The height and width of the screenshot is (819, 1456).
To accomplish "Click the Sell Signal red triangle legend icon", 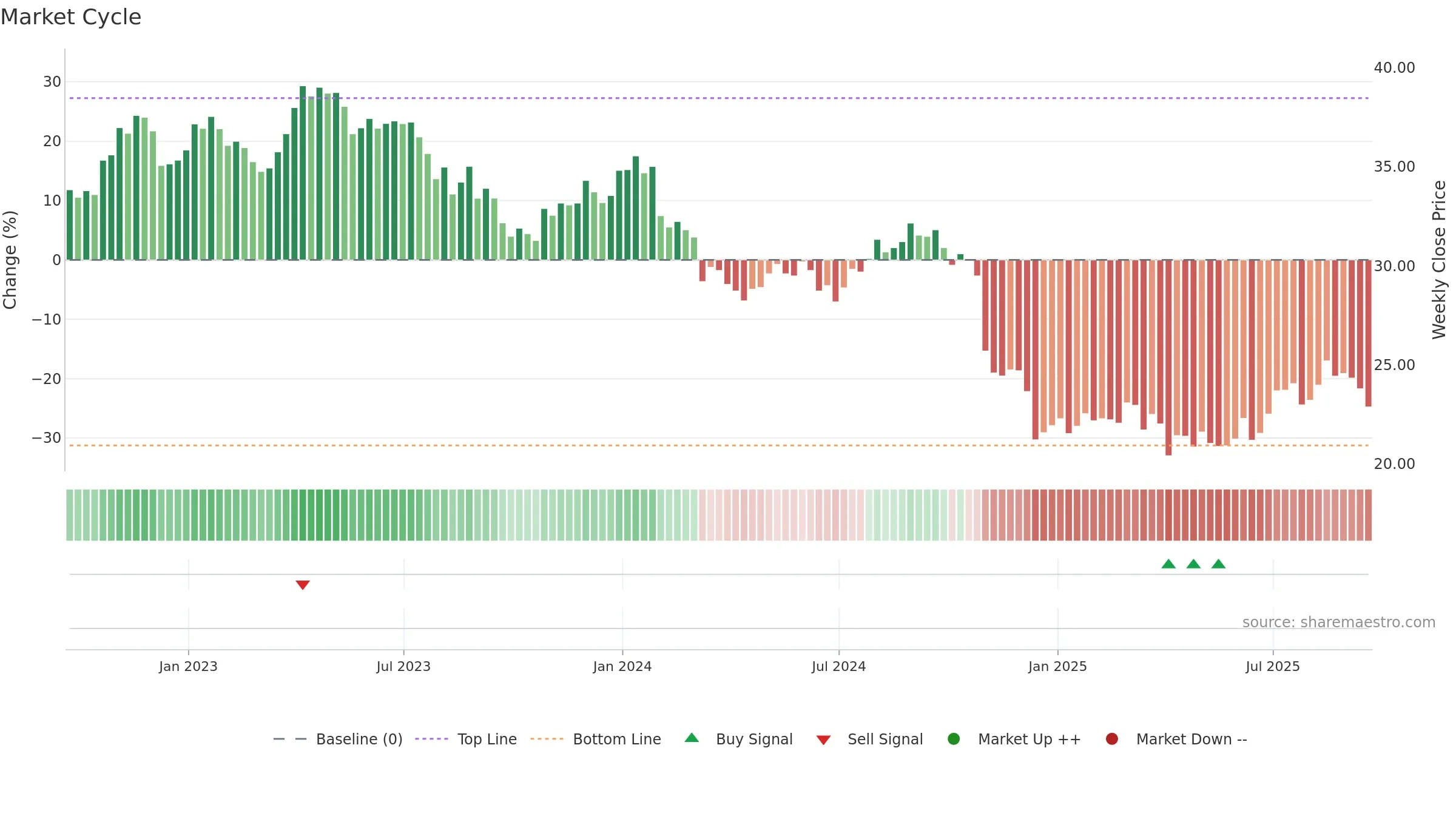I will (823, 740).
